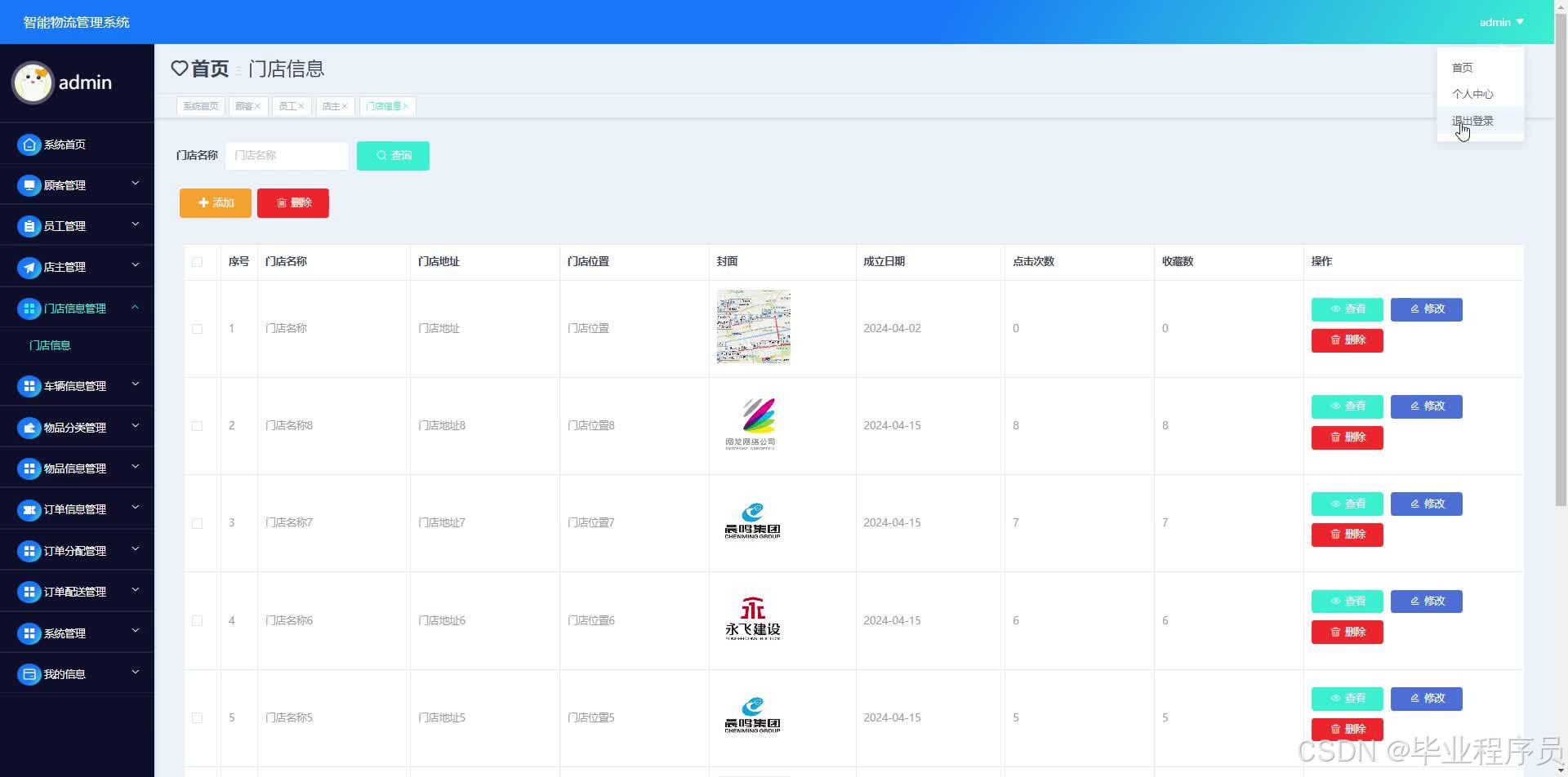The height and width of the screenshot is (777, 1568).
Task: Close the 门店信息 tab with its x icon
Action: click(x=405, y=106)
